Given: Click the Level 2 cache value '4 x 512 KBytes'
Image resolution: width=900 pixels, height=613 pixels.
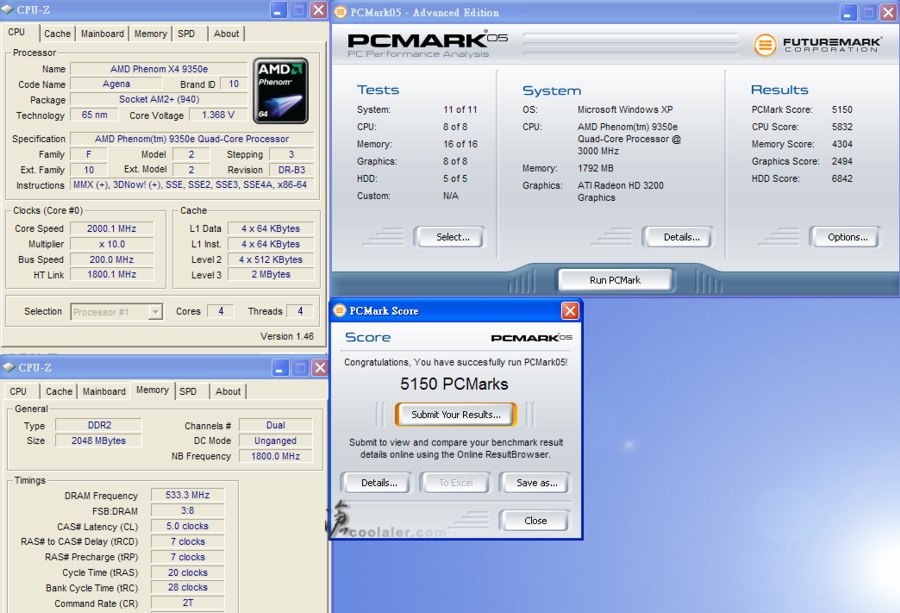Looking at the screenshot, I should [271, 259].
